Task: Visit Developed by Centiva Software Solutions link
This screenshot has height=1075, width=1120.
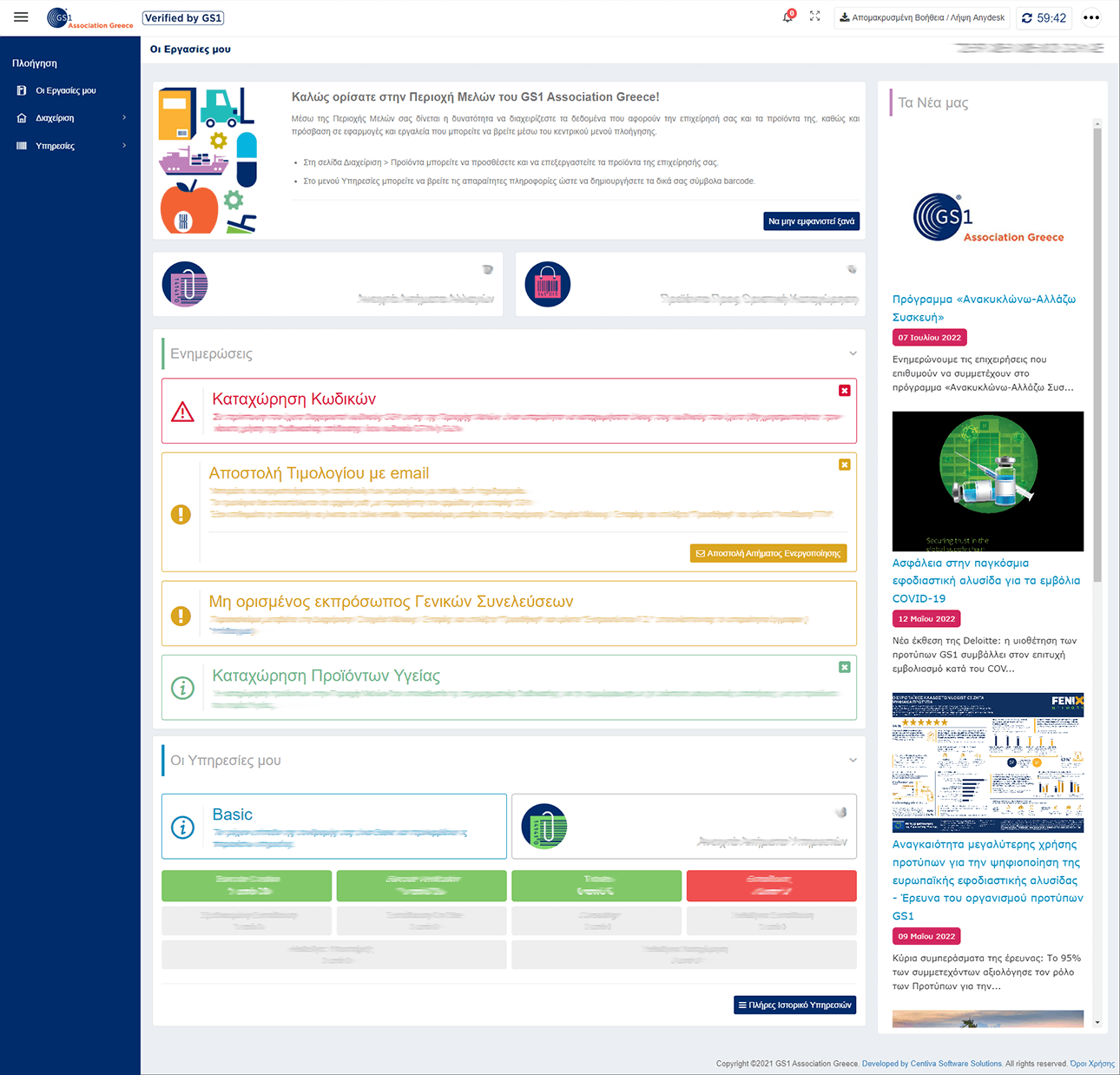Action: 932,1064
